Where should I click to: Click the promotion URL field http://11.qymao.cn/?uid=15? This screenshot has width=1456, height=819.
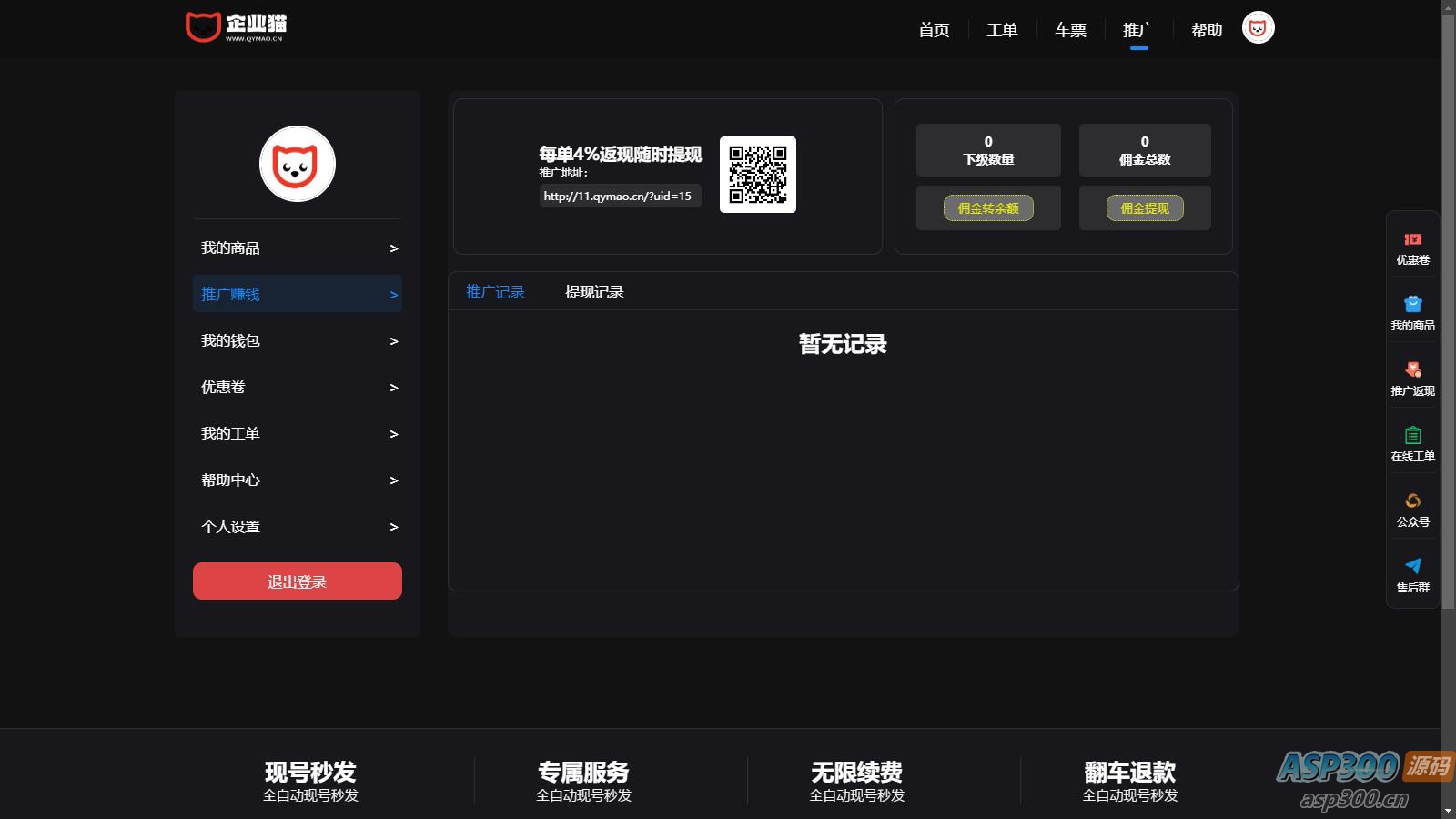pyautogui.click(x=620, y=196)
